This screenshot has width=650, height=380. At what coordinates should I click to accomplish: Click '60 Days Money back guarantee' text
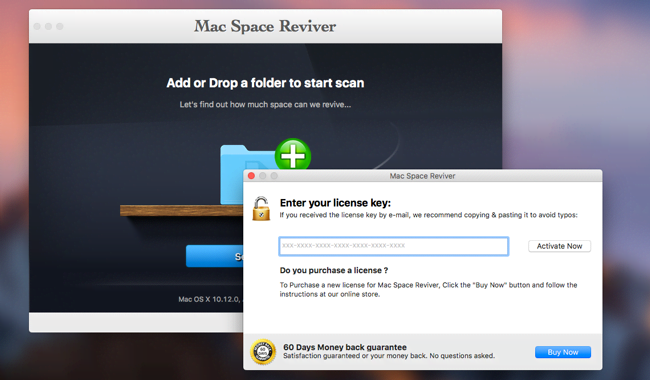point(345,347)
